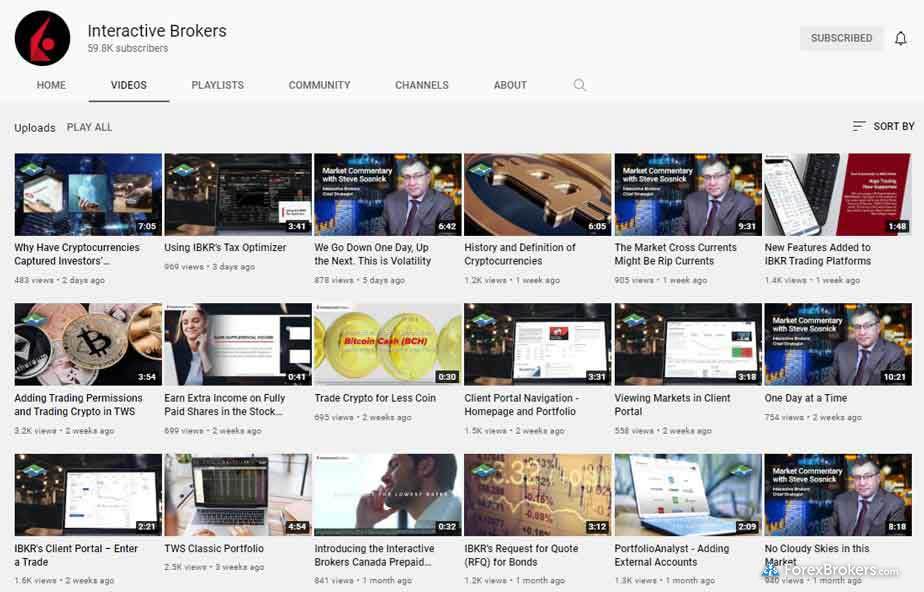924x592 pixels.
Task: Open the 3:41 Tax Optimizer video thumbnail
Action: click(238, 194)
